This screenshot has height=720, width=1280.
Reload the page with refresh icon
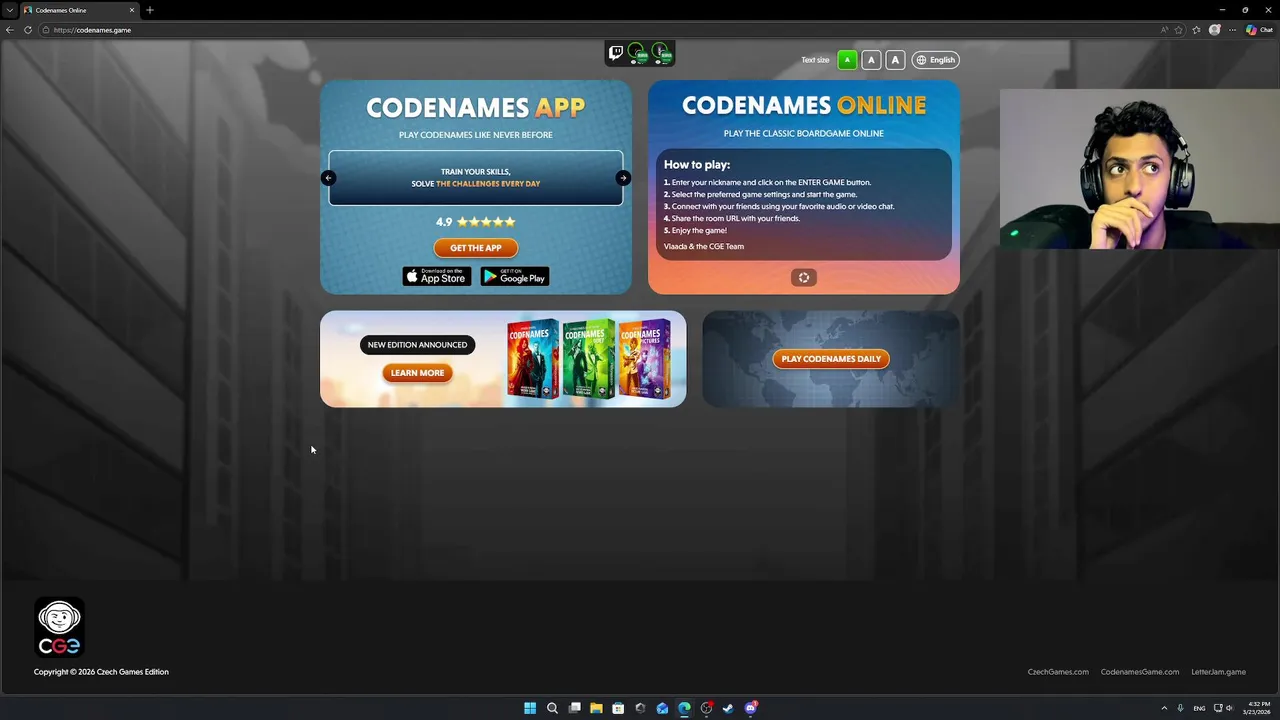[x=28, y=30]
